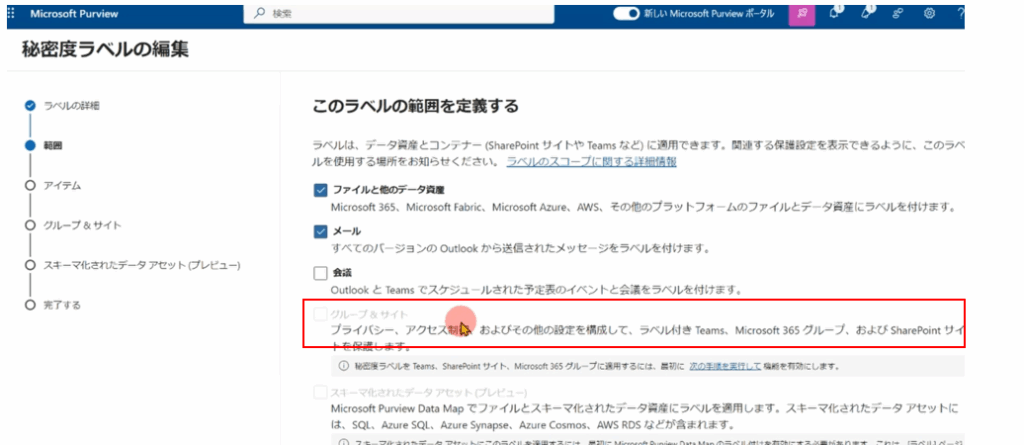Click the connections icon beside the gear
The height and width of the screenshot is (445, 1024).
pyautogui.click(x=898, y=14)
